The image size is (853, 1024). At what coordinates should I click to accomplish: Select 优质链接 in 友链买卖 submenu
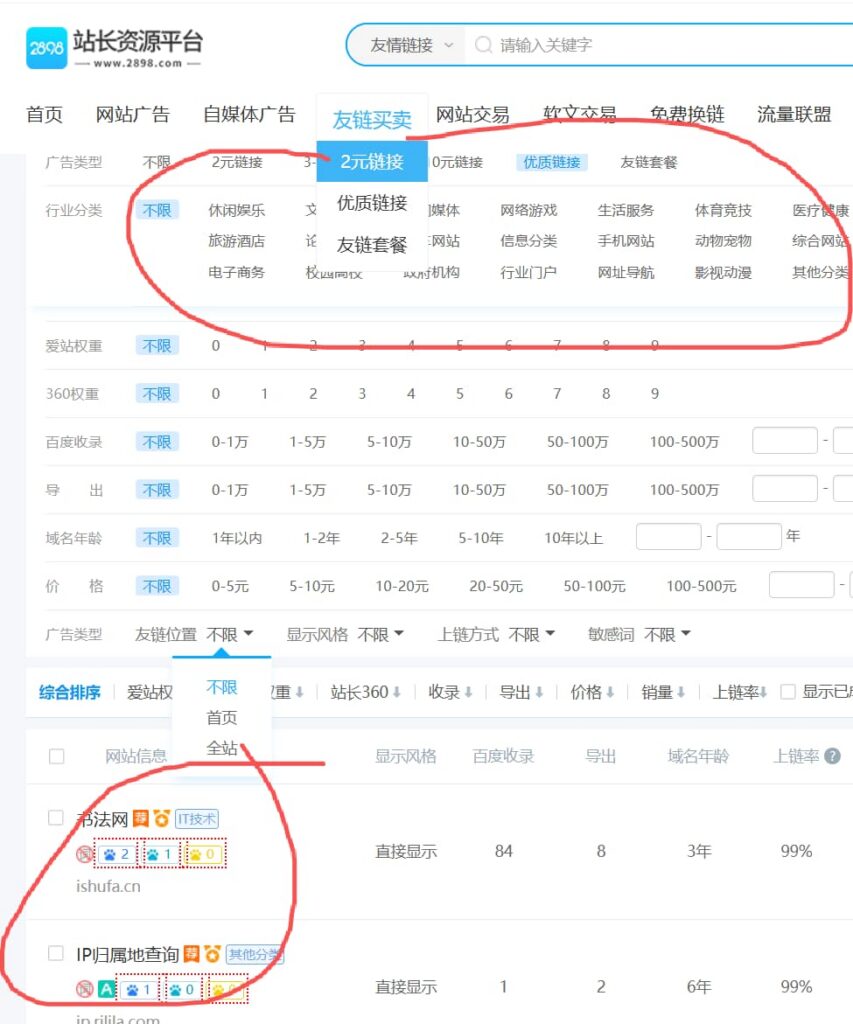click(372, 203)
